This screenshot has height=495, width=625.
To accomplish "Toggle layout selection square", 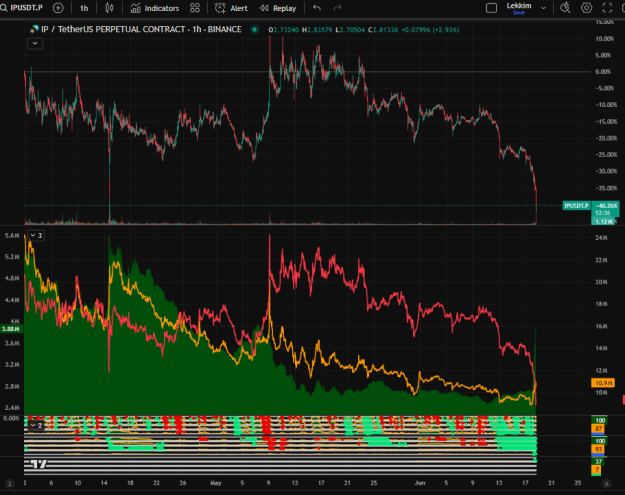I will (491, 8).
